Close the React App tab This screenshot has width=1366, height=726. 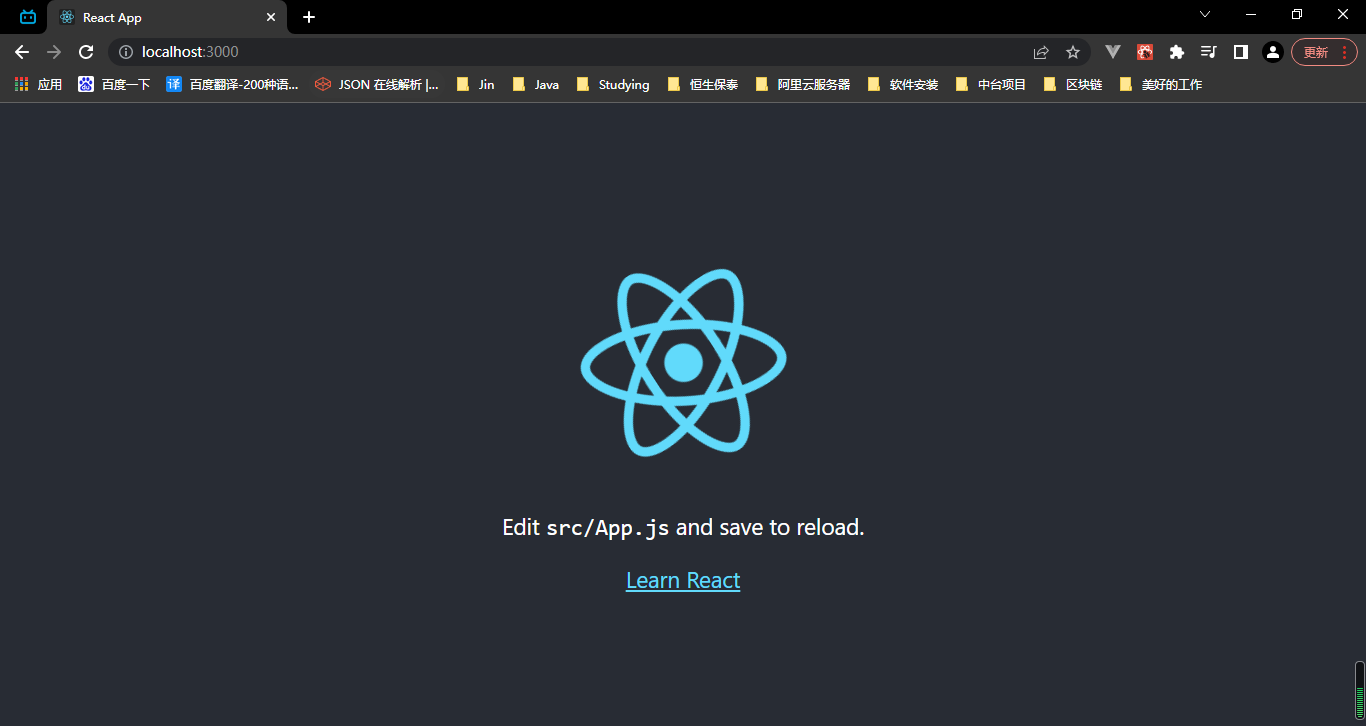click(270, 17)
